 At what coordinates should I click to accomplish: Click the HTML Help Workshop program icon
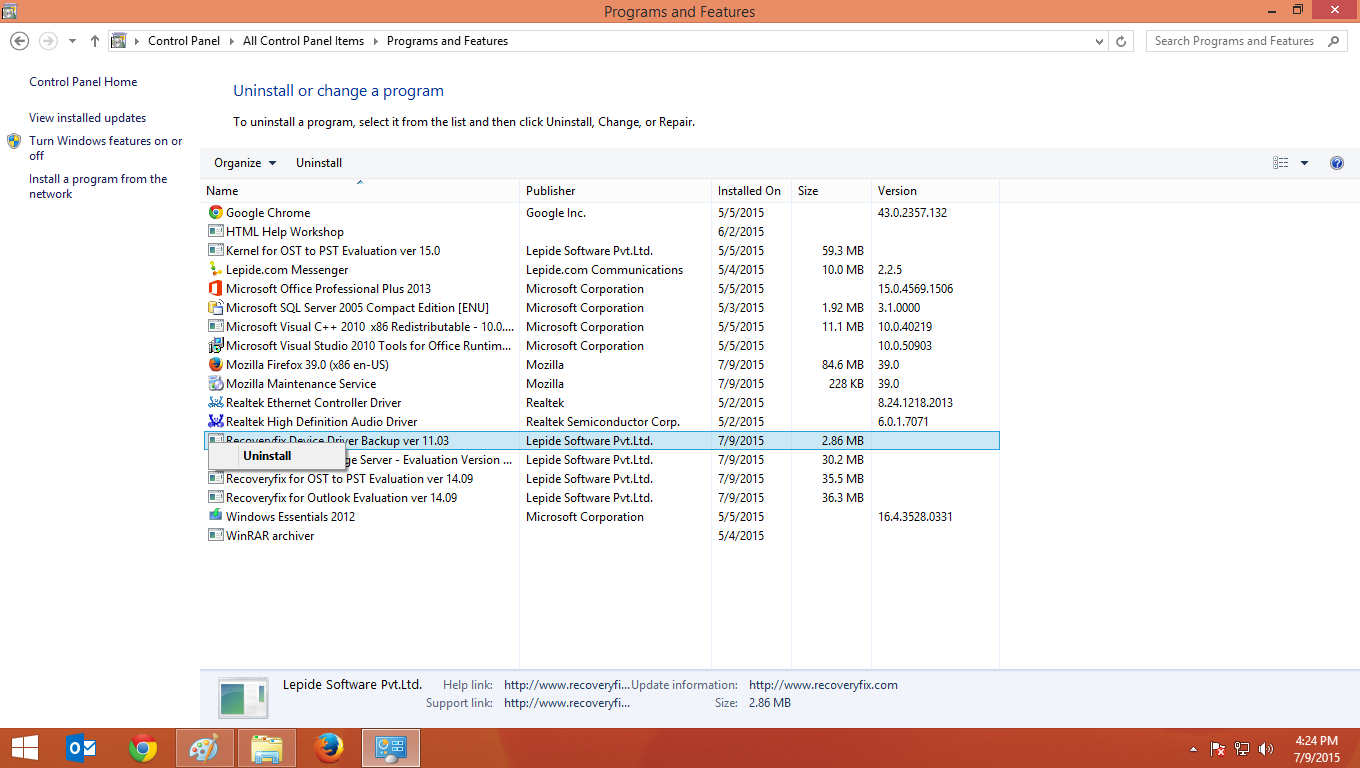tap(215, 232)
